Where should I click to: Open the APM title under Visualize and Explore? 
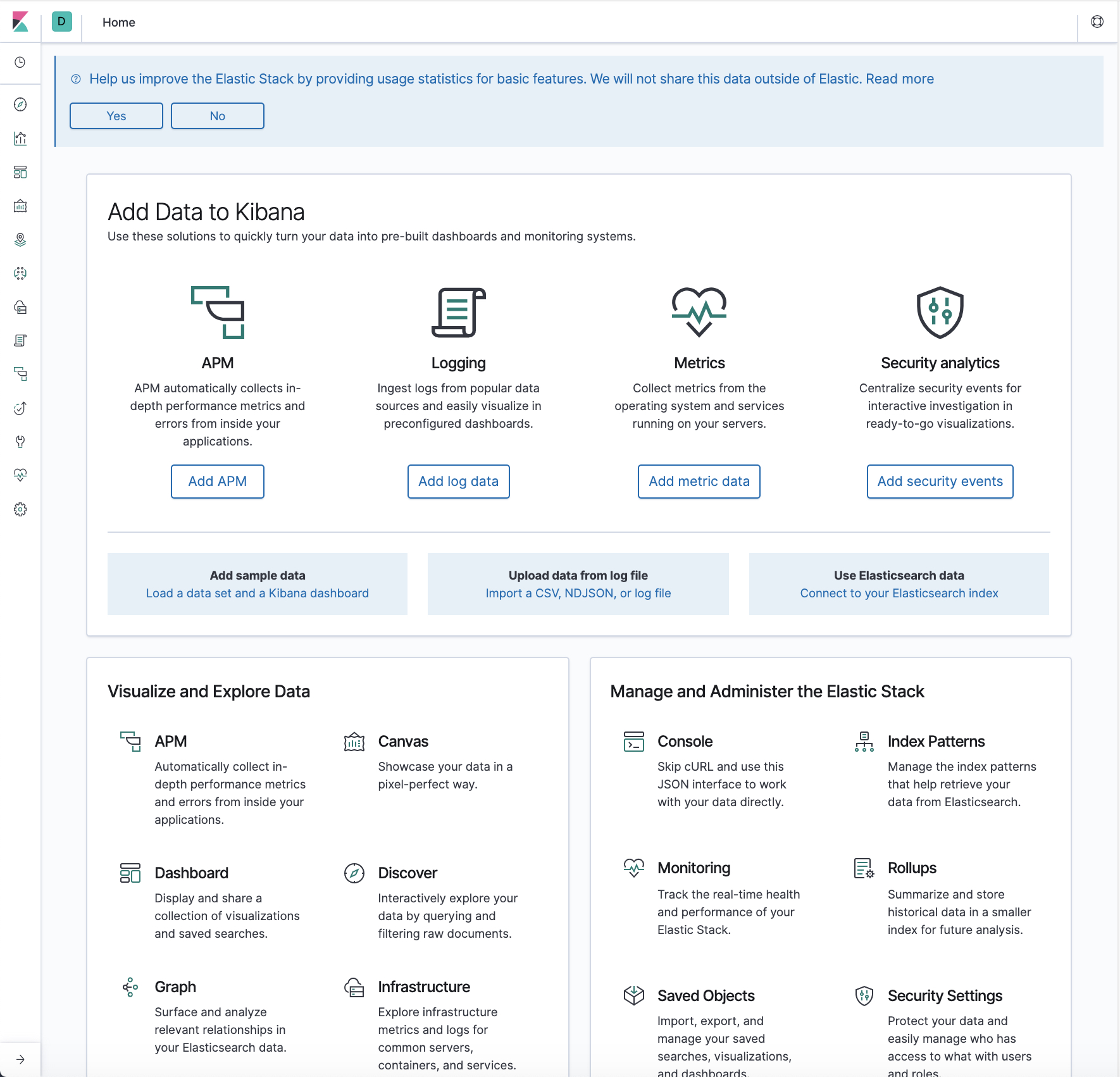(171, 742)
